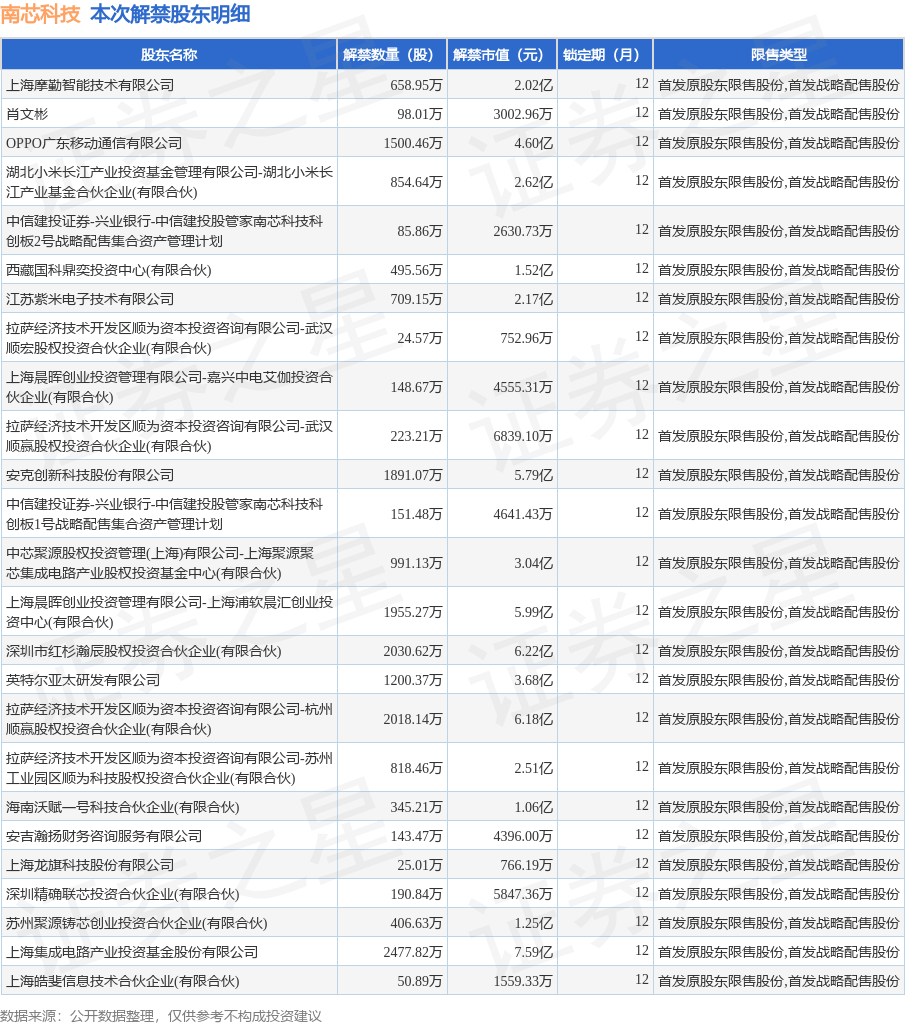Viewport: 905px width, 1025px height.
Task: Click 杭州顺赢股权投资合伙企业 cell
Action: tap(169, 719)
